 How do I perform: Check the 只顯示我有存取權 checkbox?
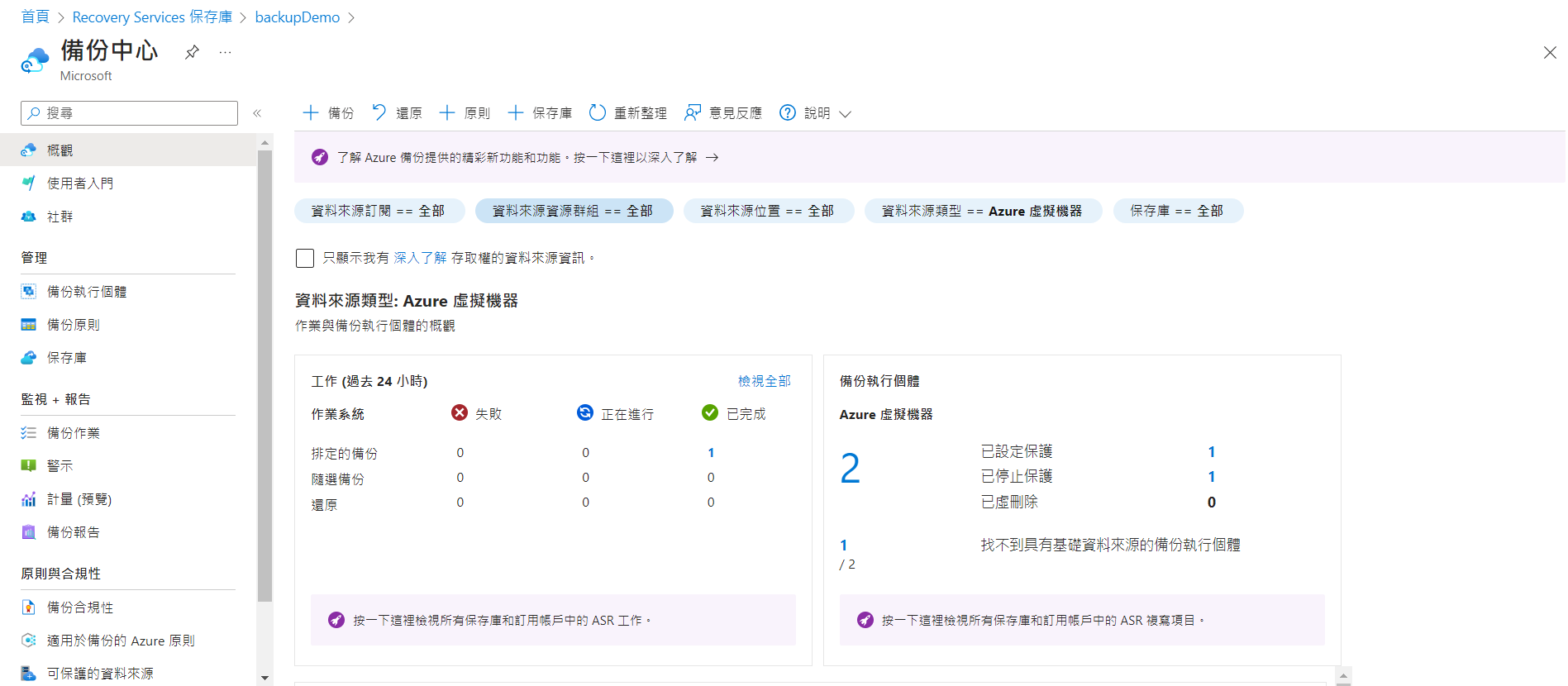click(305, 258)
